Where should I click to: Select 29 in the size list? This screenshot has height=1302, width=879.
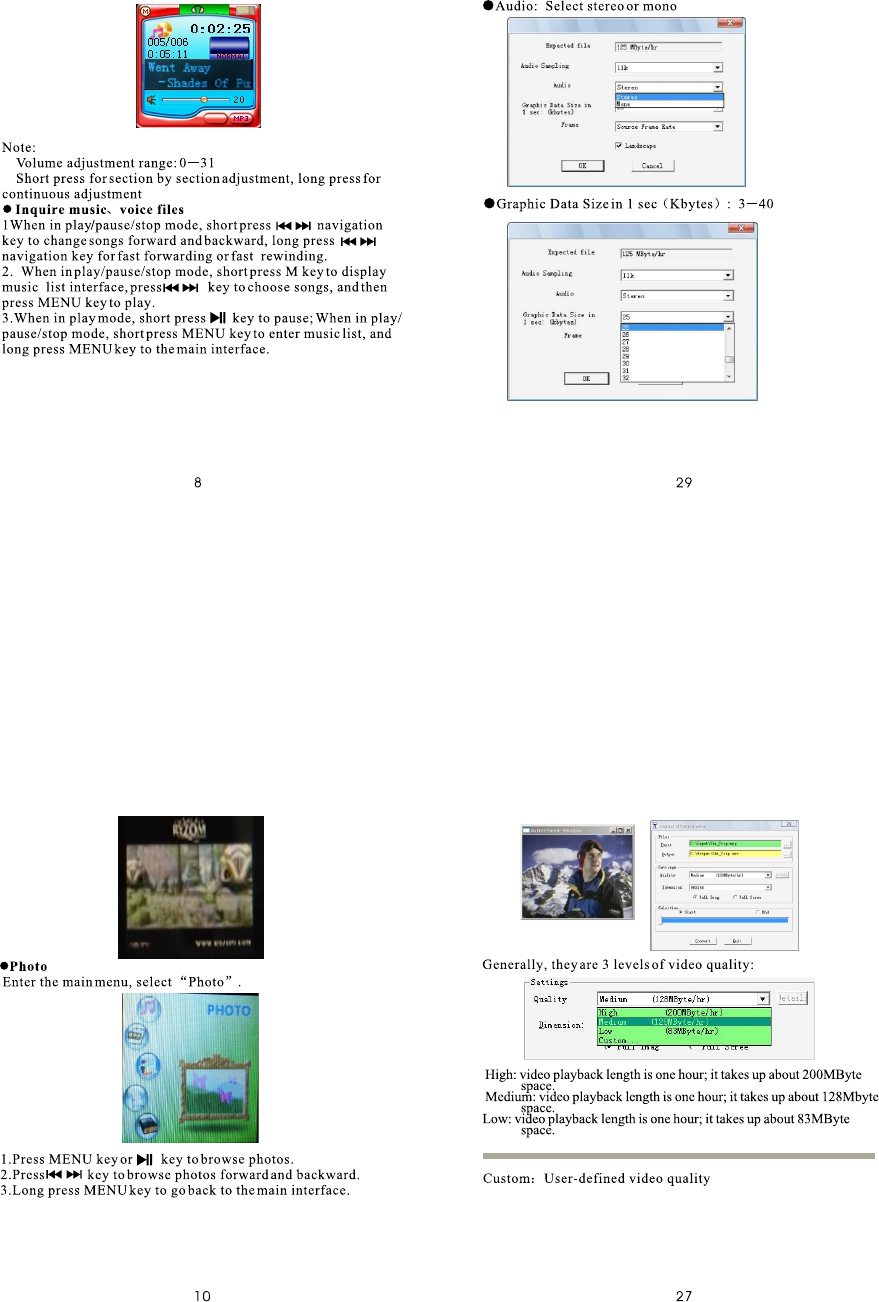click(672, 356)
